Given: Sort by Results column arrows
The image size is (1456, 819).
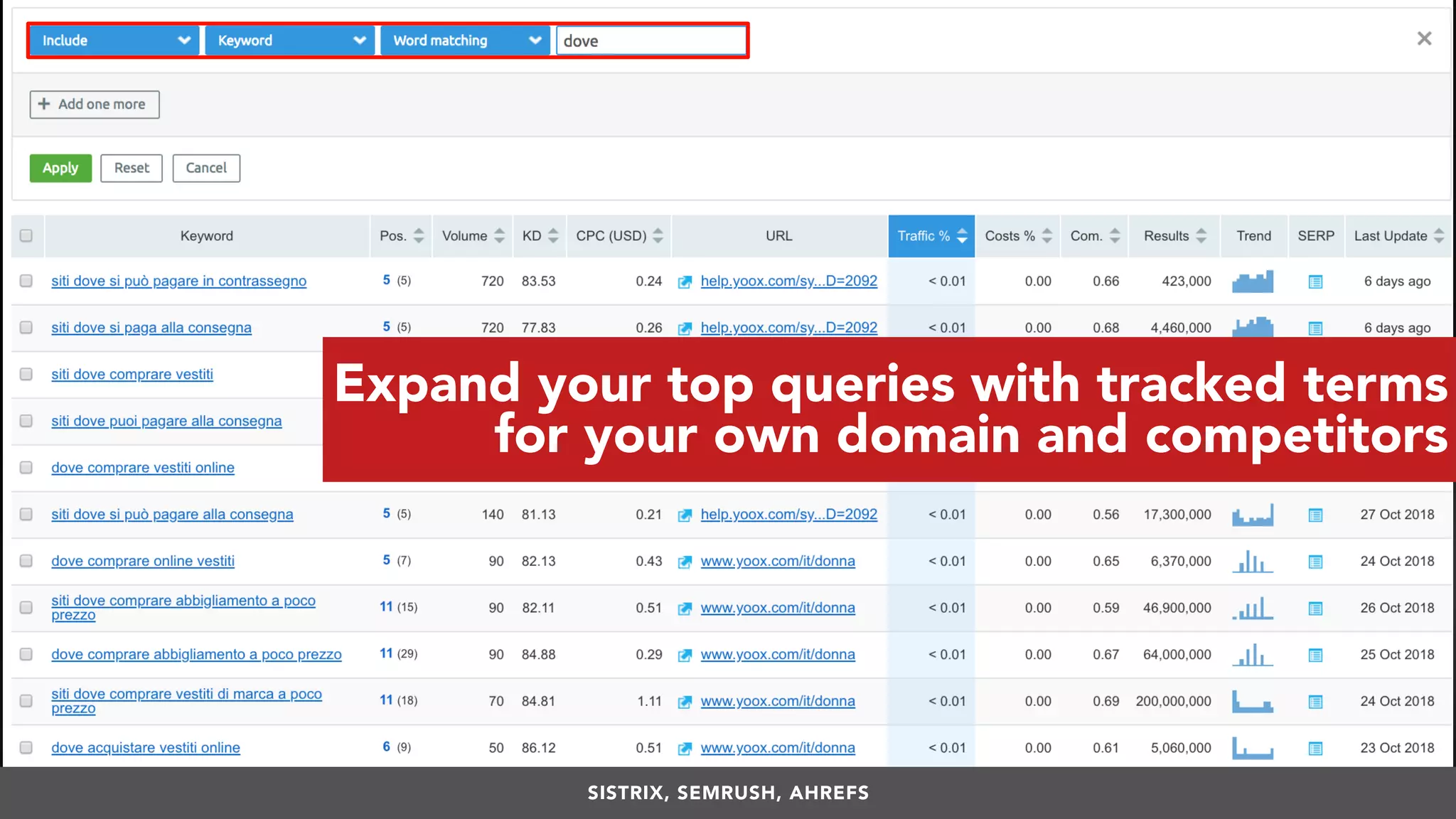Looking at the screenshot, I should [1201, 235].
